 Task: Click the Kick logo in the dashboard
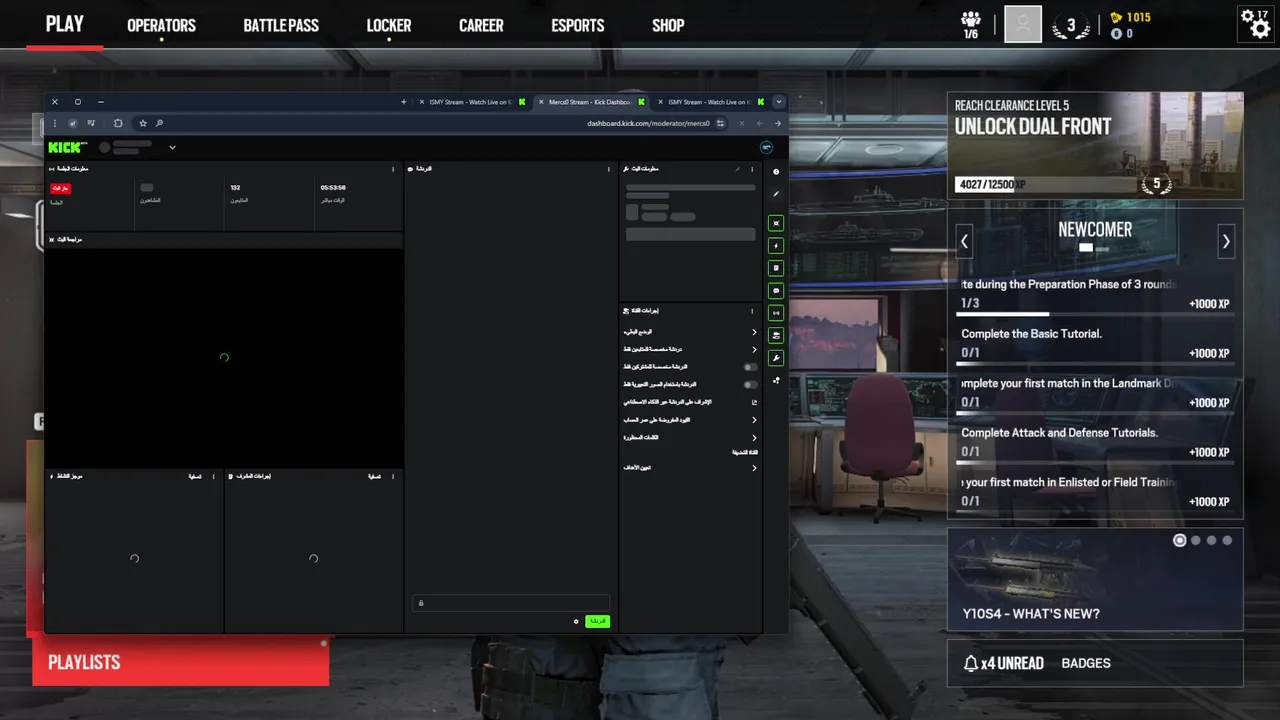coord(68,147)
